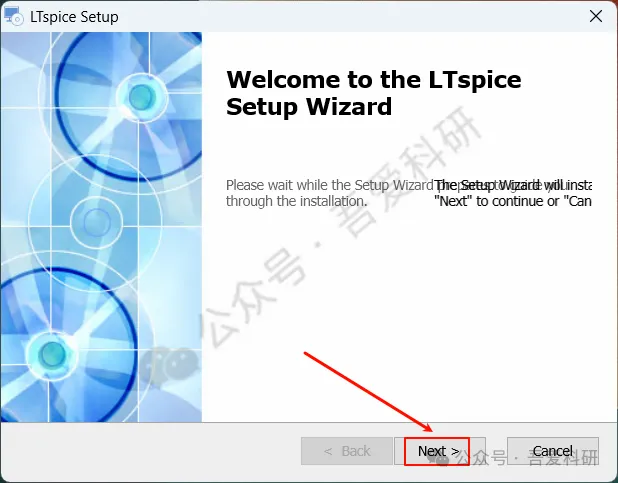Image resolution: width=618 pixels, height=483 pixels.
Task: Close the LTspice Setup window
Action: tap(596, 16)
